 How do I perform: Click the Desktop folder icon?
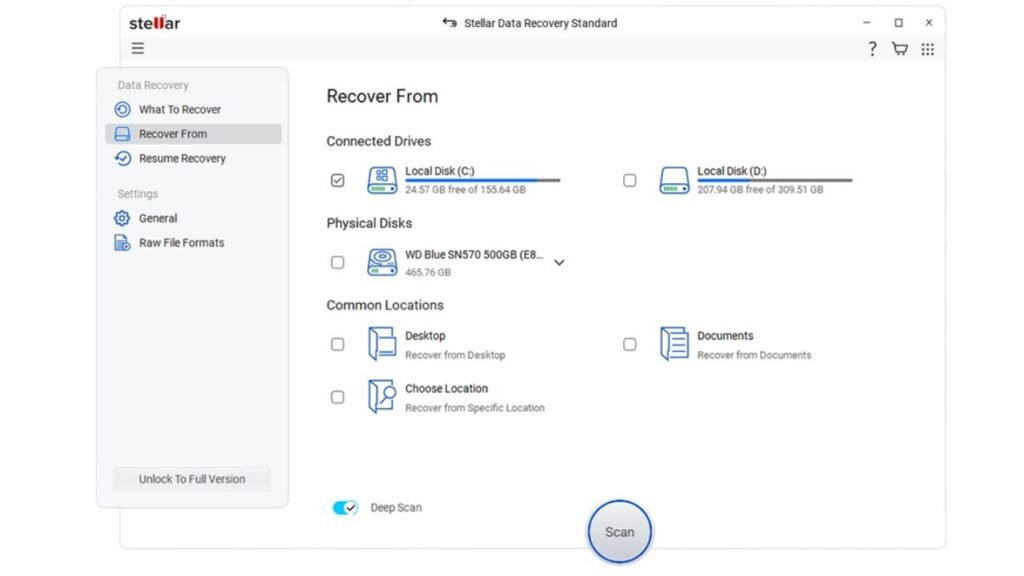[x=382, y=344]
